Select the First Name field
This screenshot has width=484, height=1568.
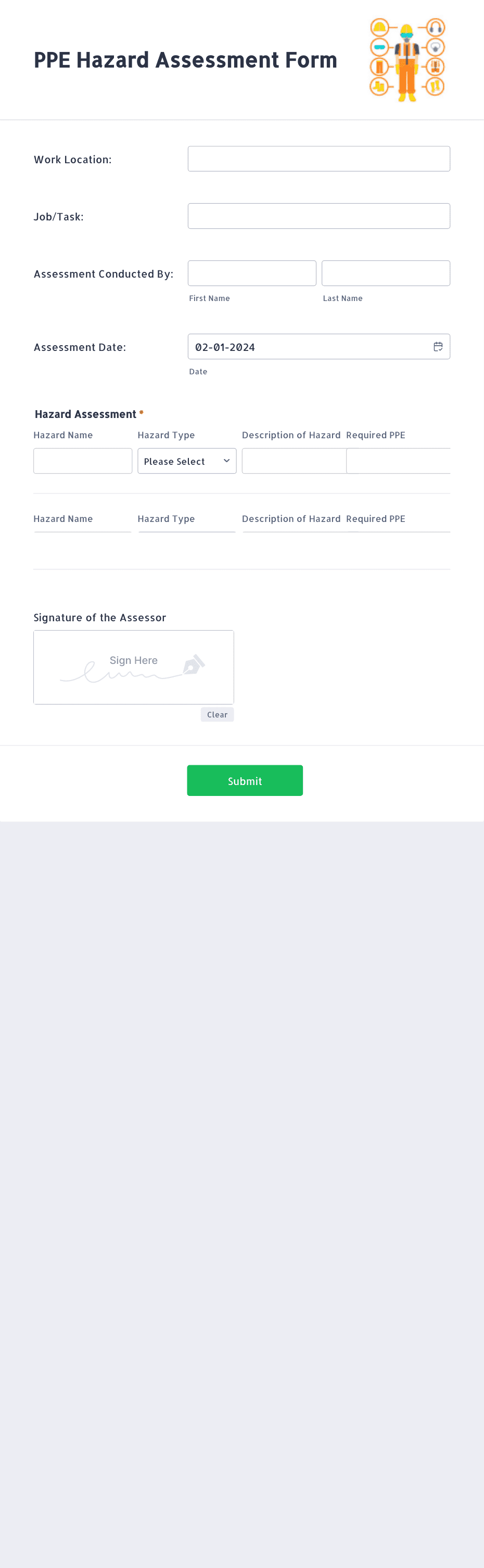(252, 273)
